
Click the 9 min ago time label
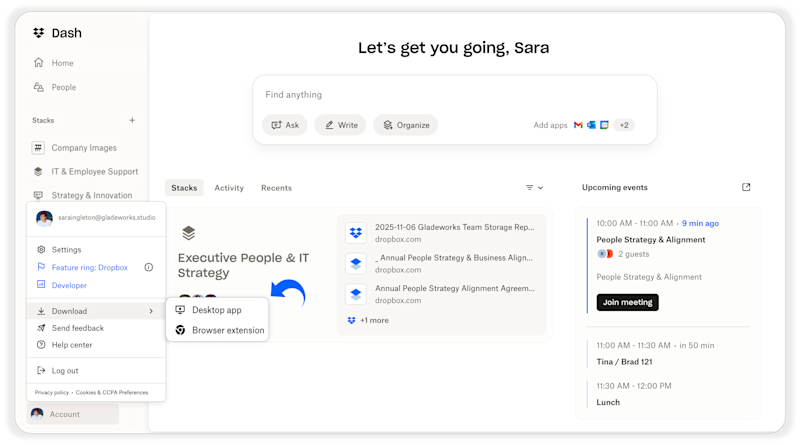pyautogui.click(x=701, y=223)
